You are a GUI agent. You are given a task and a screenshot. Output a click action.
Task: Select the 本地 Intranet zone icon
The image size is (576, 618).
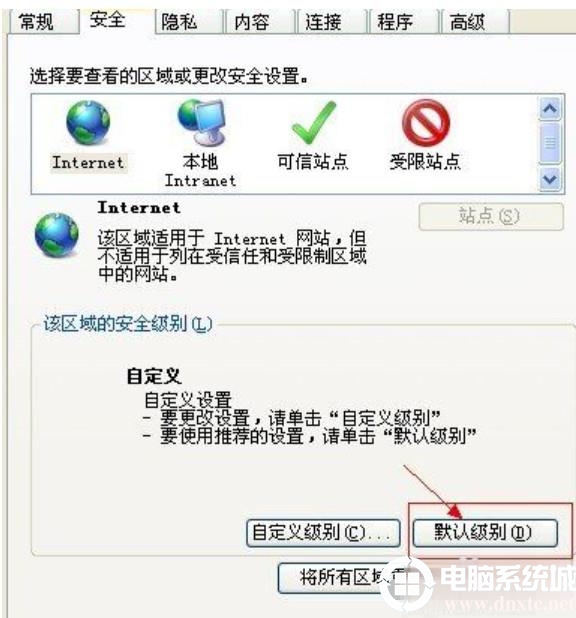[x=201, y=122]
